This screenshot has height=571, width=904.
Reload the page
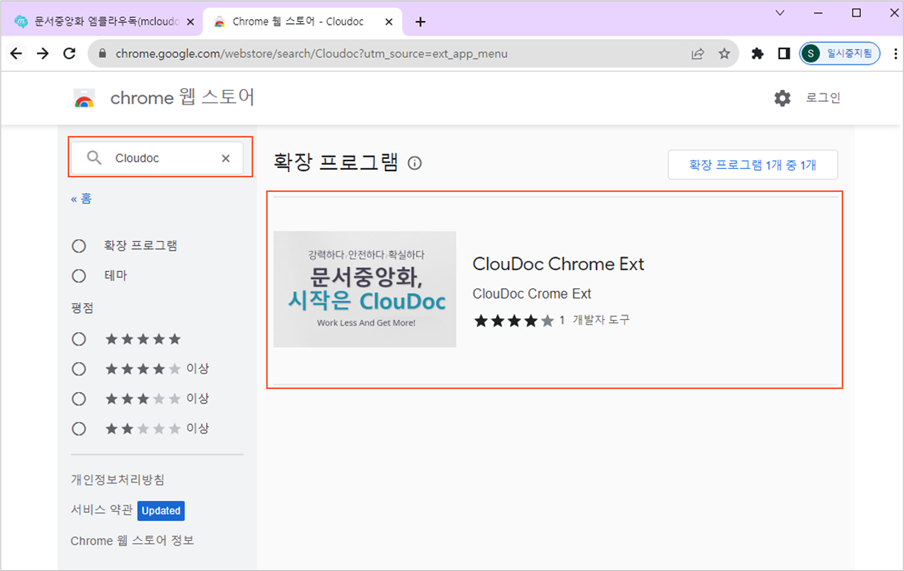click(x=69, y=54)
